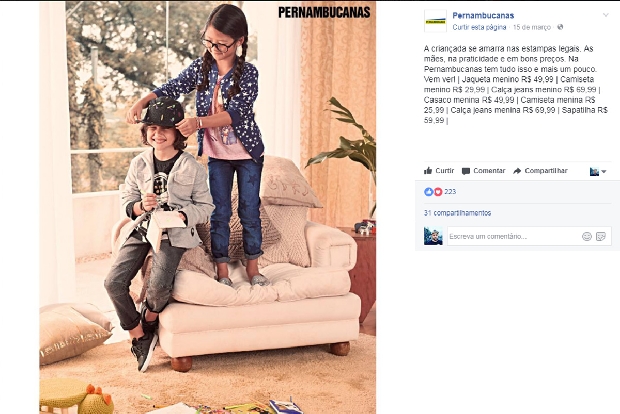The width and height of the screenshot is (620, 414).
Task: Click the public globe privacy icon
Action: (560, 27)
